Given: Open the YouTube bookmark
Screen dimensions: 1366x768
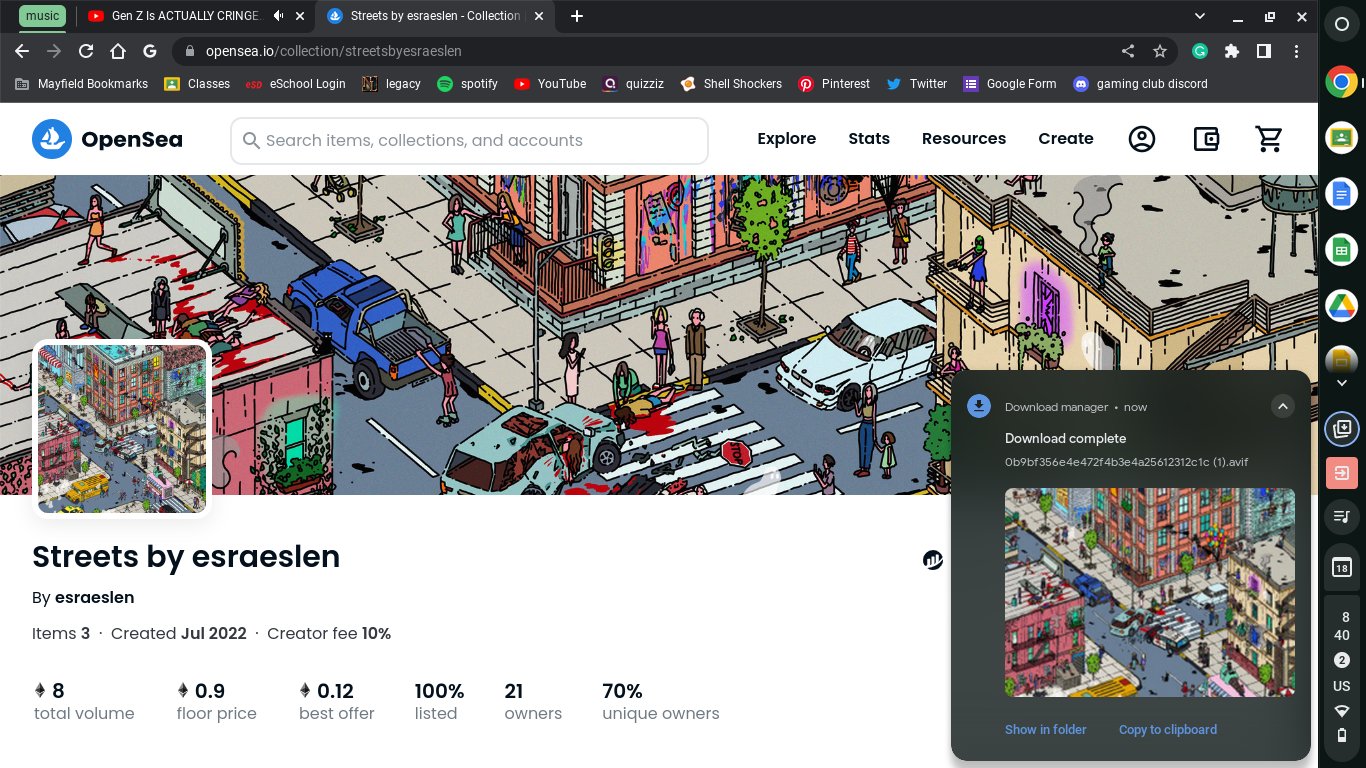Looking at the screenshot, I should pyautogui.click(x=550, y=84).
